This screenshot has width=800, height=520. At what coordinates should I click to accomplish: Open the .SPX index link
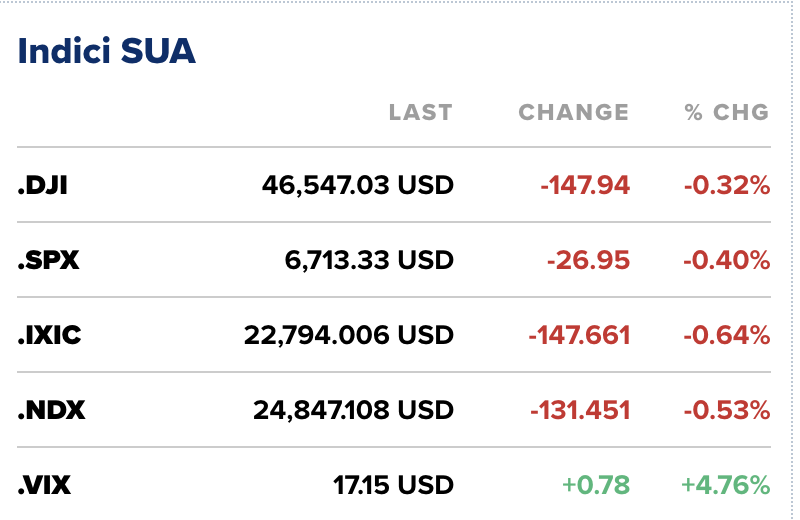(48, 260)
